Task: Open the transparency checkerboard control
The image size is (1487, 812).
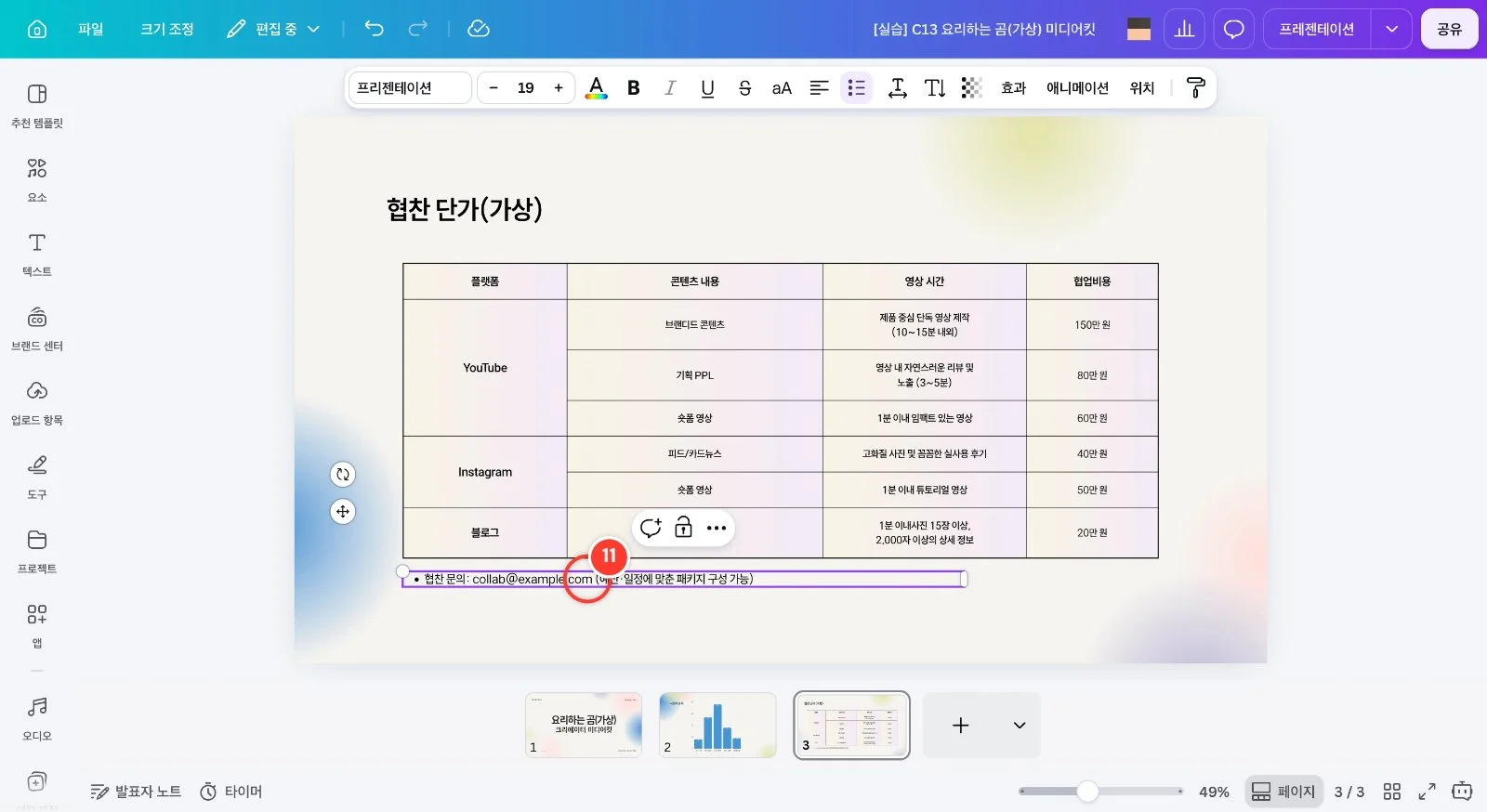Action: point(971,87)
